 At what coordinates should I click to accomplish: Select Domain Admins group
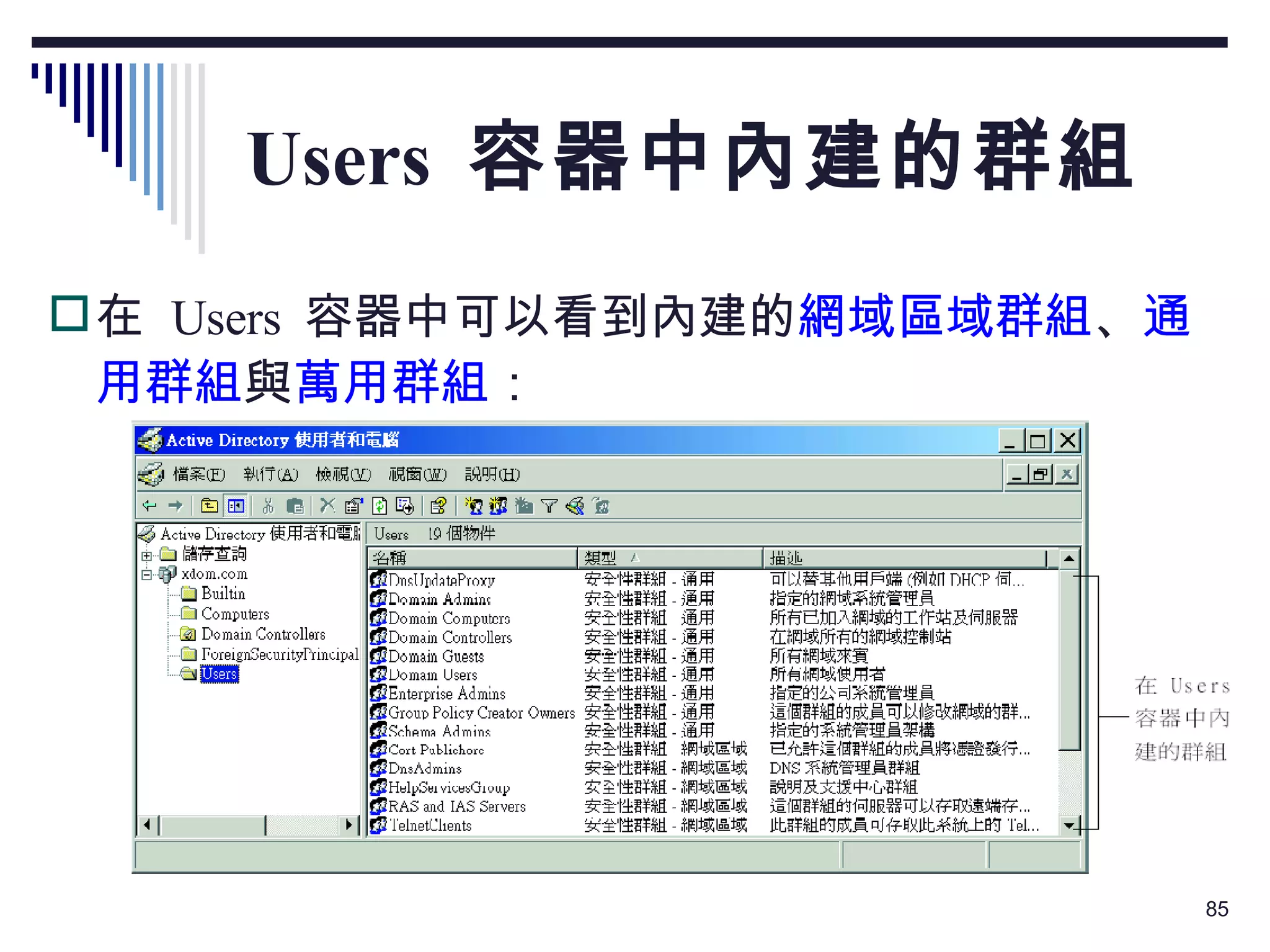[432, 599]
